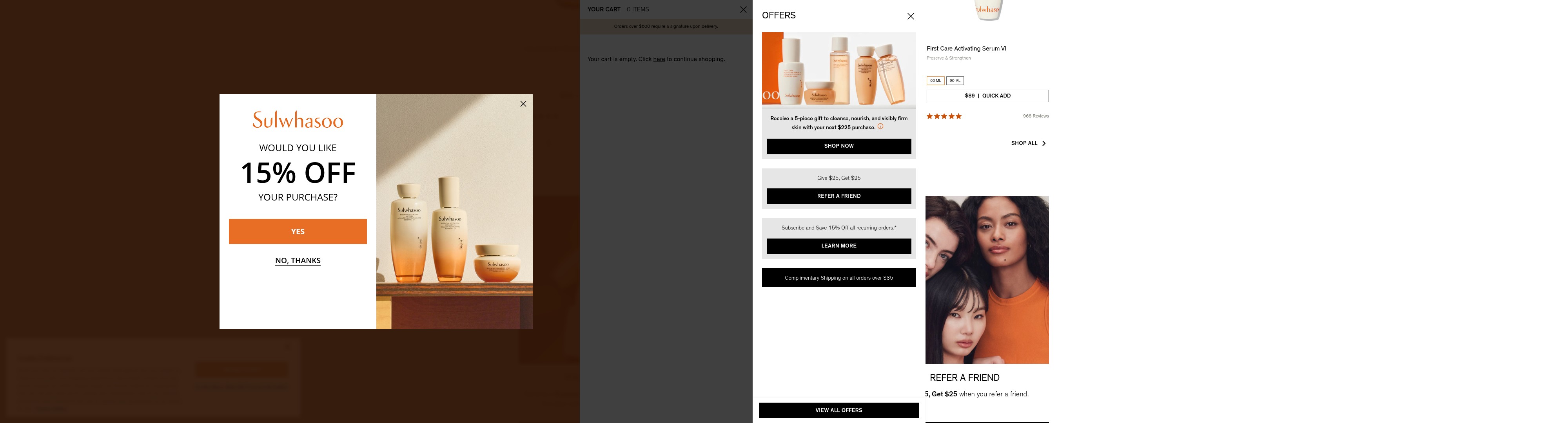Open First Care Activating Serum VI title
Viewport: 1568px width, 423px height.
click(966, 49)
